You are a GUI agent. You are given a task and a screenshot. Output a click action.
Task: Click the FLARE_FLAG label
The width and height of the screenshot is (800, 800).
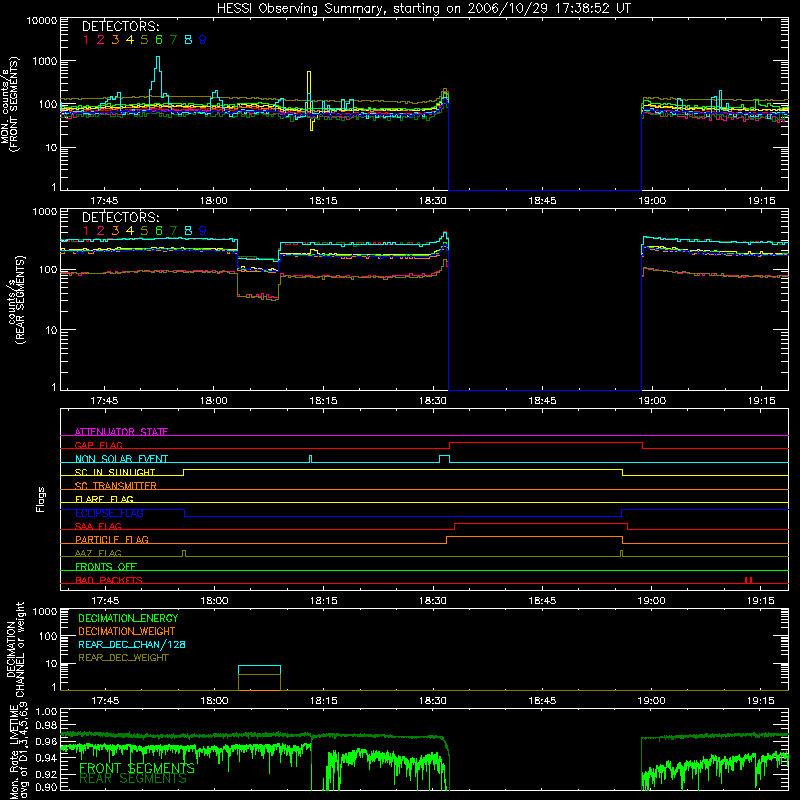pos(104,499)
